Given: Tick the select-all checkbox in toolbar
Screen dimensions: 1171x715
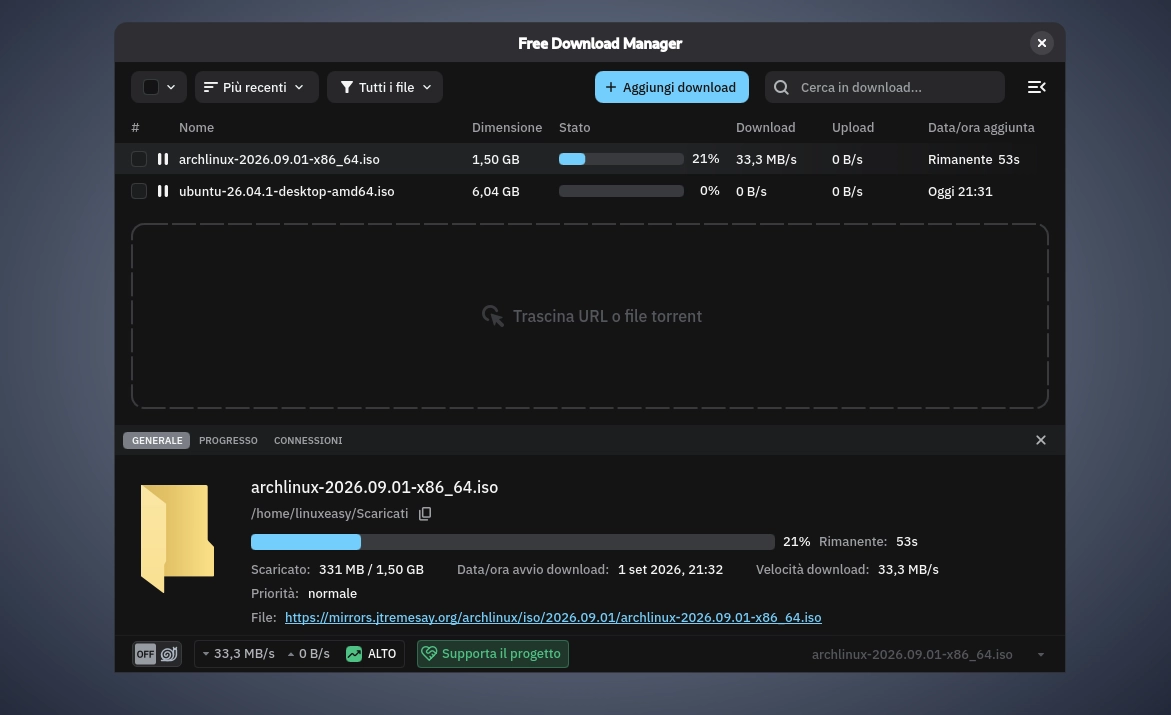Looking at the screenshot, I should click(x=151, y=87).
